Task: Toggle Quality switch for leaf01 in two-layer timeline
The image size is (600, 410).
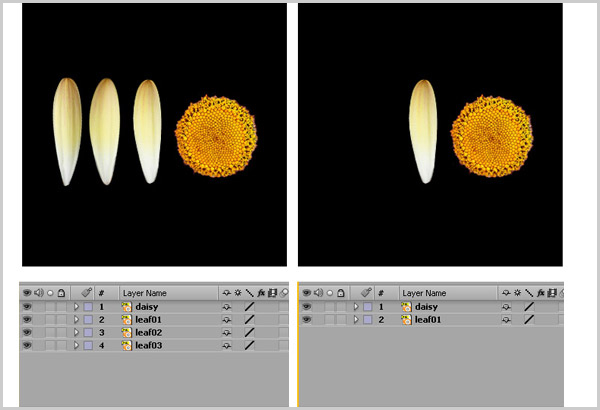Action: click(x=529, y=319)
